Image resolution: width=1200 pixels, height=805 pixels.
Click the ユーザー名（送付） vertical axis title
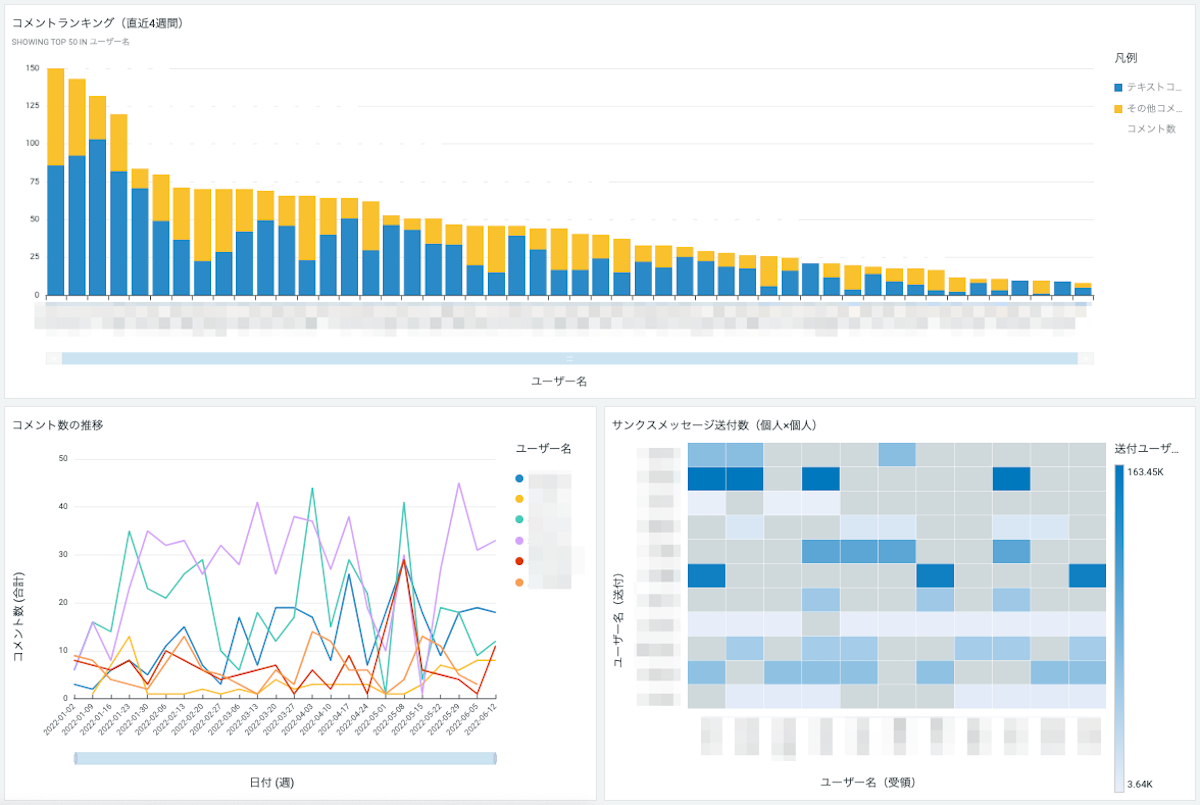pyautogui.click(x=619, y=620)
